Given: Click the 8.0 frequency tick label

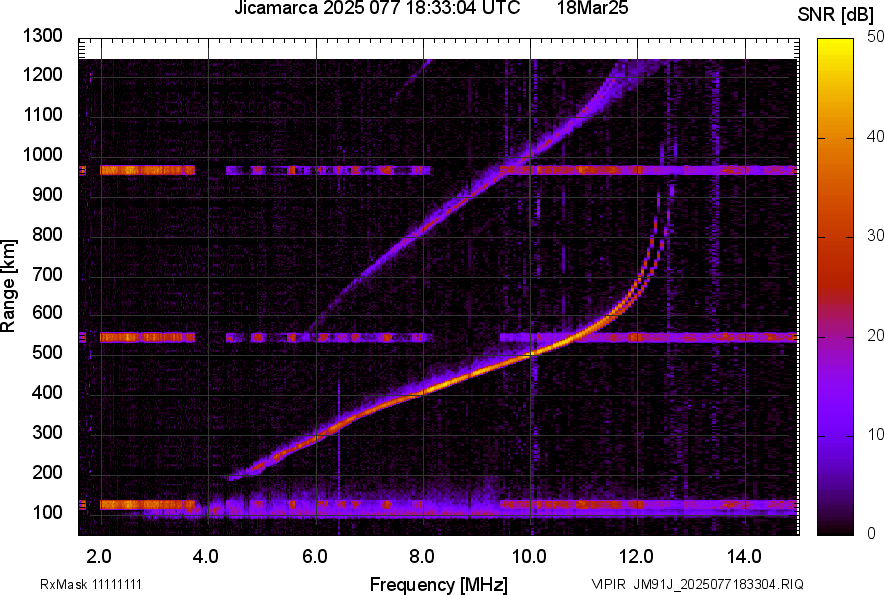Looking at the screenshot, I should coord(422,557).
